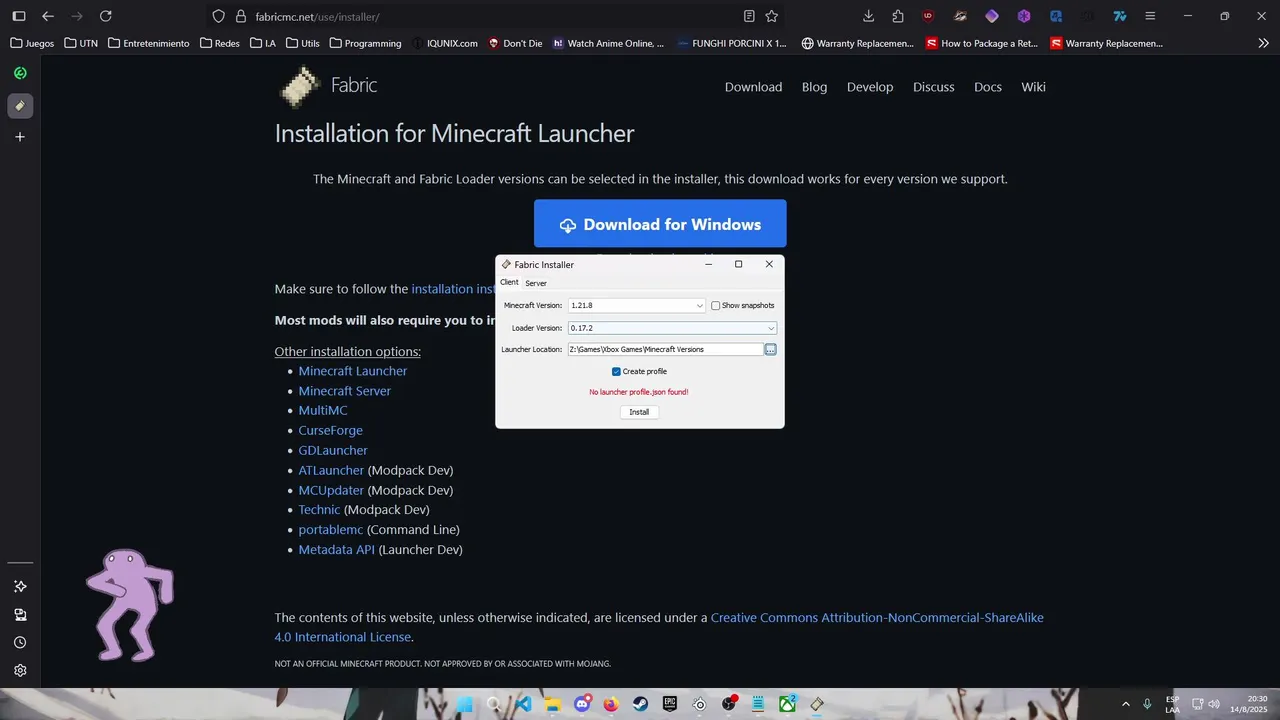Click the Launcher Location path field
The width and height of the screenshot is (1280, 720).
(x=665, y=349)
